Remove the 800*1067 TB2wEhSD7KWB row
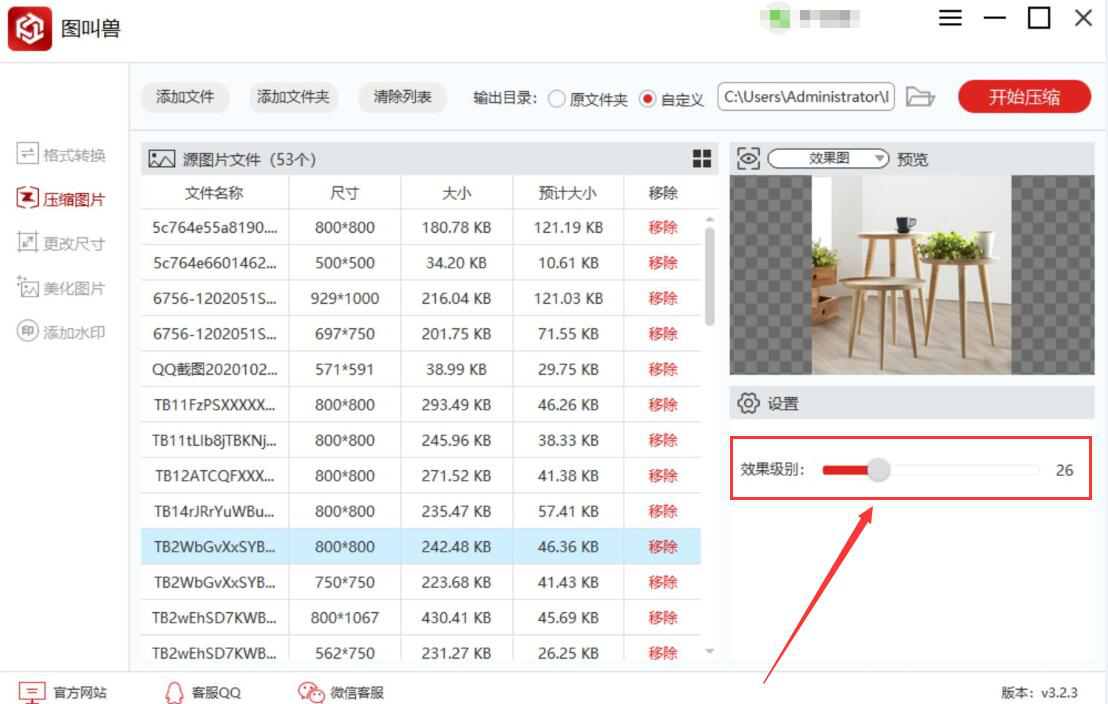 pyautogui.click(x=663, y=618)
